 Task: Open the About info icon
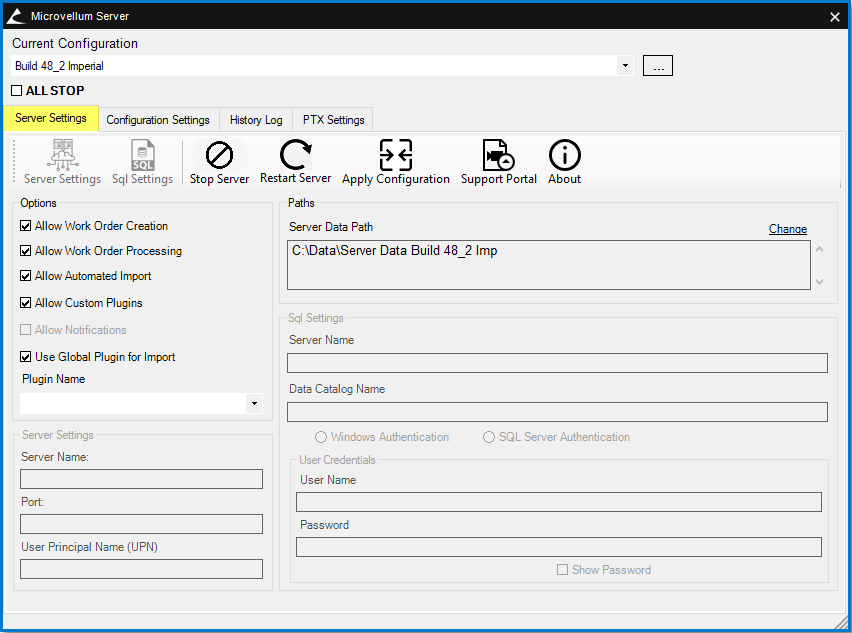click(x=565, y=156)
